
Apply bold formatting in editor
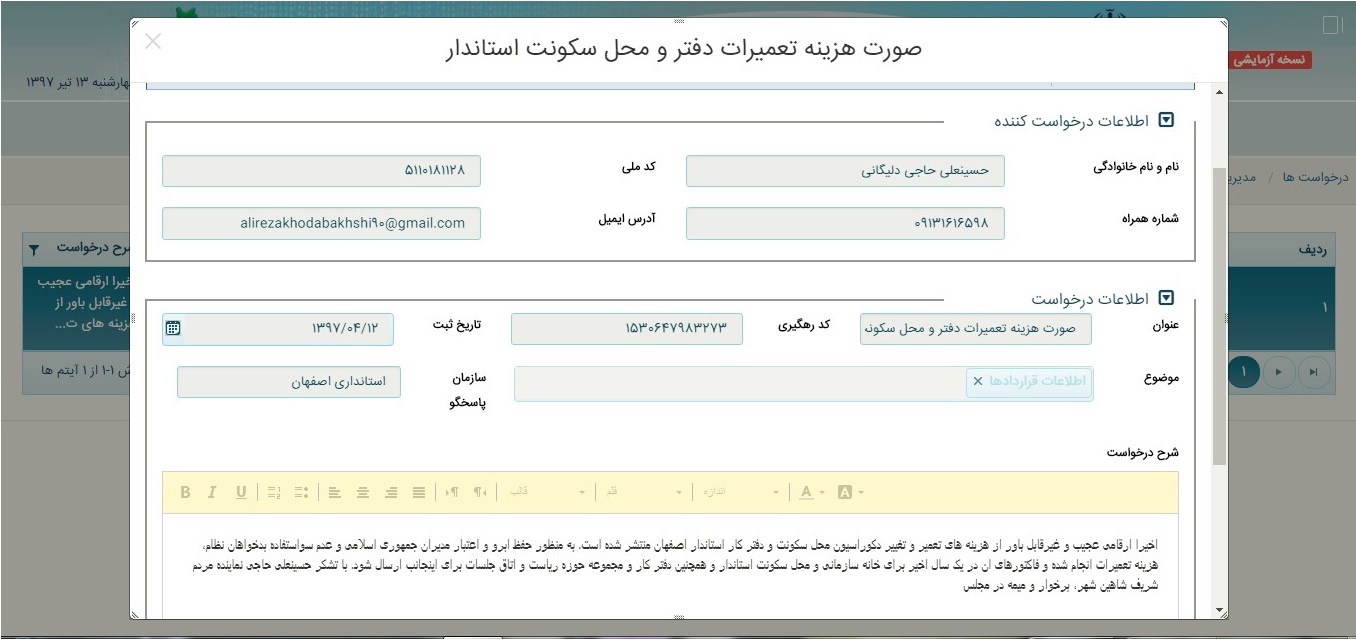pyautogui.click(x=185, y=492)
